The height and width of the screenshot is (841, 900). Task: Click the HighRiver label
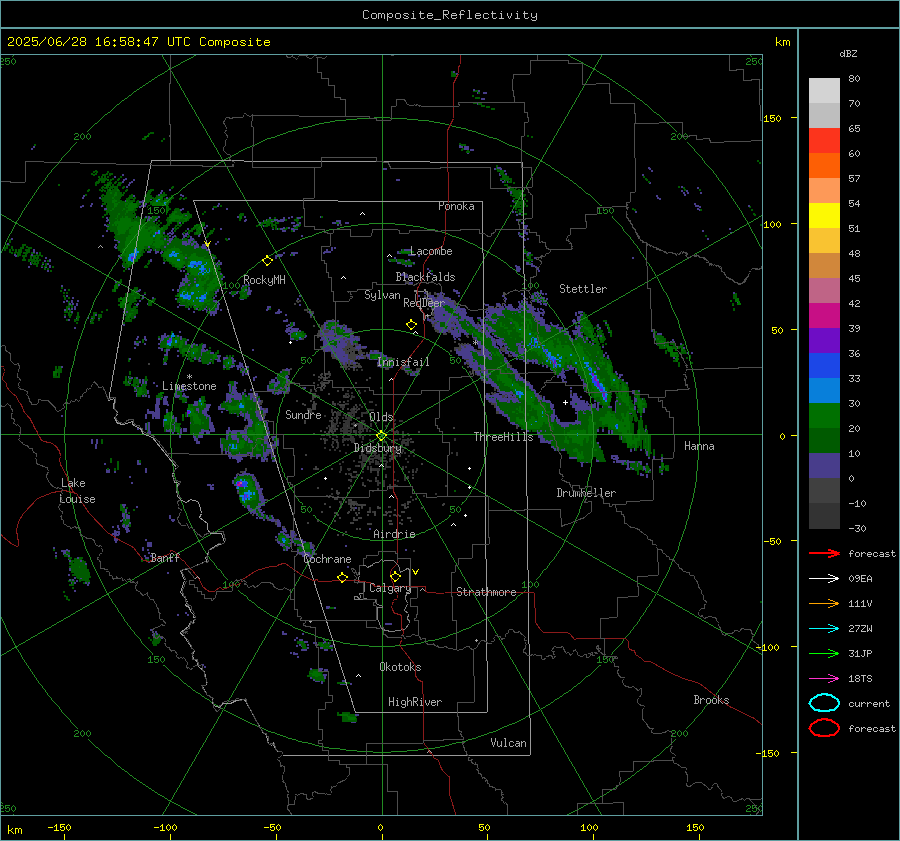(415, 702)
